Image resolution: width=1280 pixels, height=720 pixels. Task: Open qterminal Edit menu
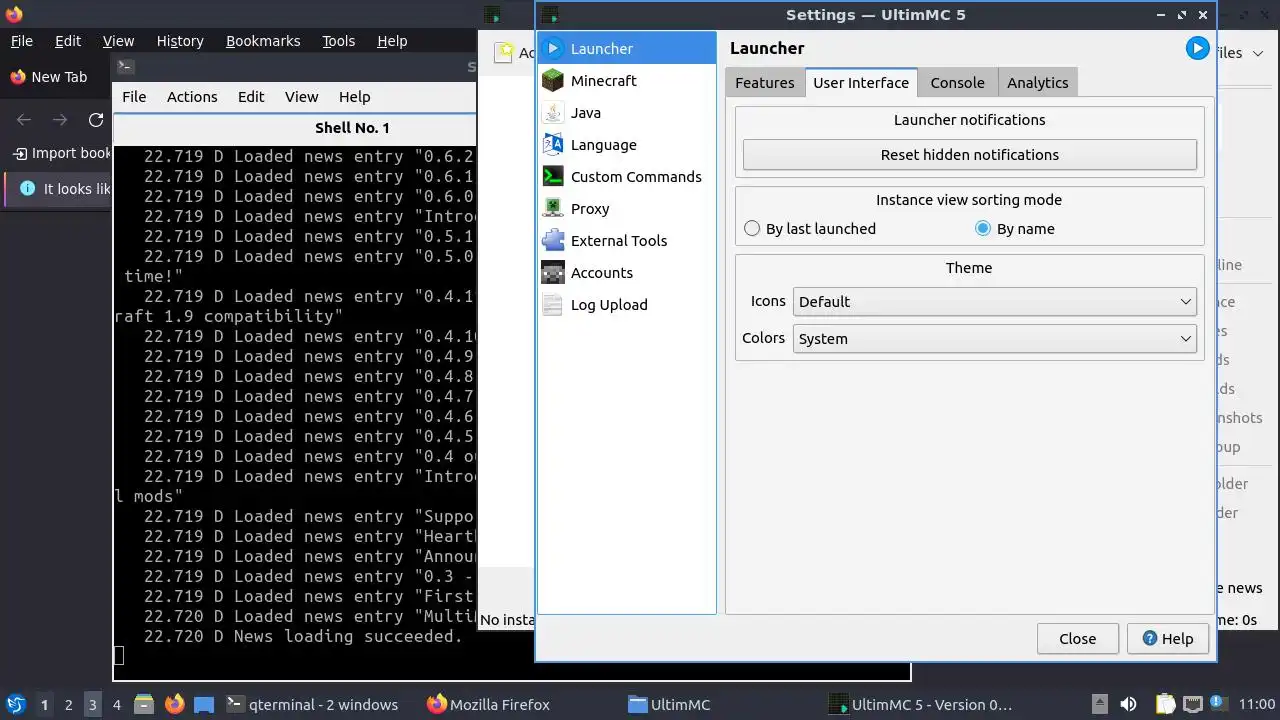251,97
